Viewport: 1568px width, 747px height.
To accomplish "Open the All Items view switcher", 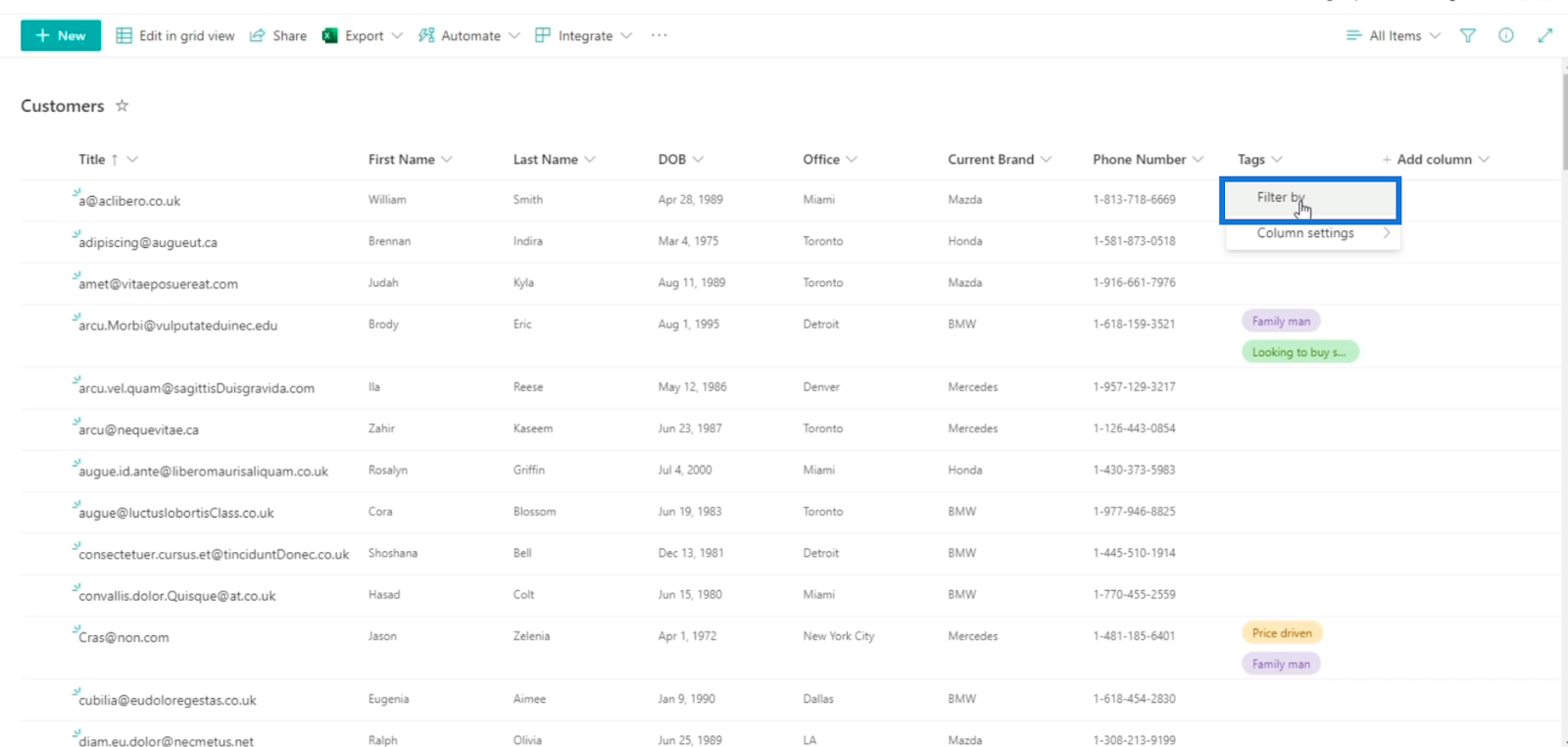I will coord(1393,35).
